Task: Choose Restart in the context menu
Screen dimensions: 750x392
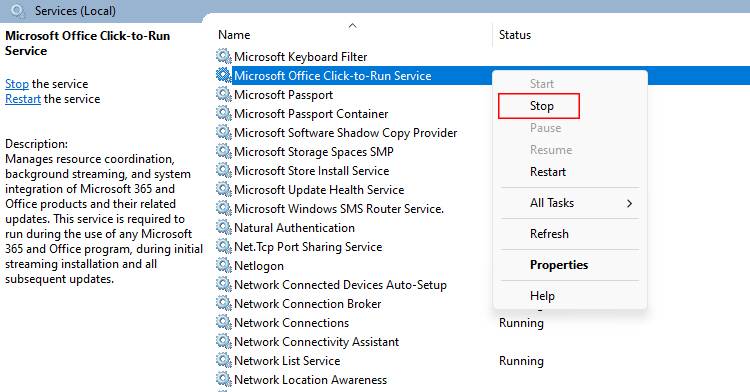Action: click(x=548, y=172)
